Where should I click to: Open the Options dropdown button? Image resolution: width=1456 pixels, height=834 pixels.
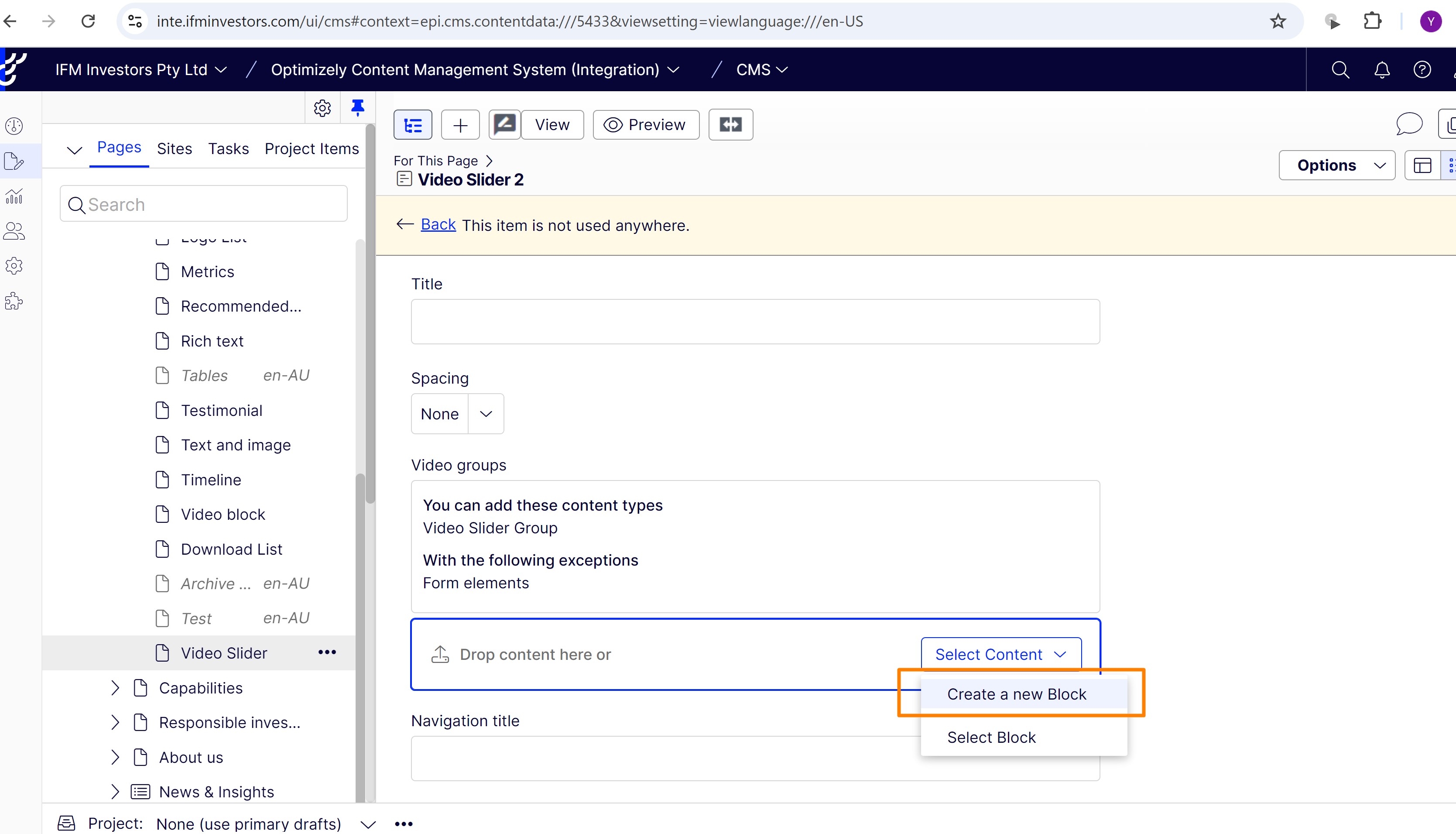coord(1336,165)
